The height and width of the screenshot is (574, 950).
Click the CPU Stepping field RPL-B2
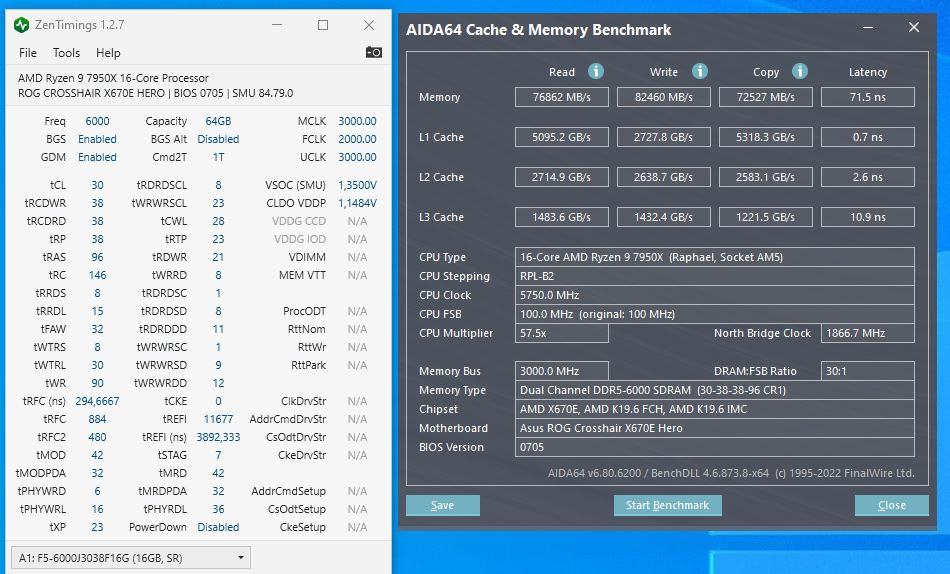(714, 276)
